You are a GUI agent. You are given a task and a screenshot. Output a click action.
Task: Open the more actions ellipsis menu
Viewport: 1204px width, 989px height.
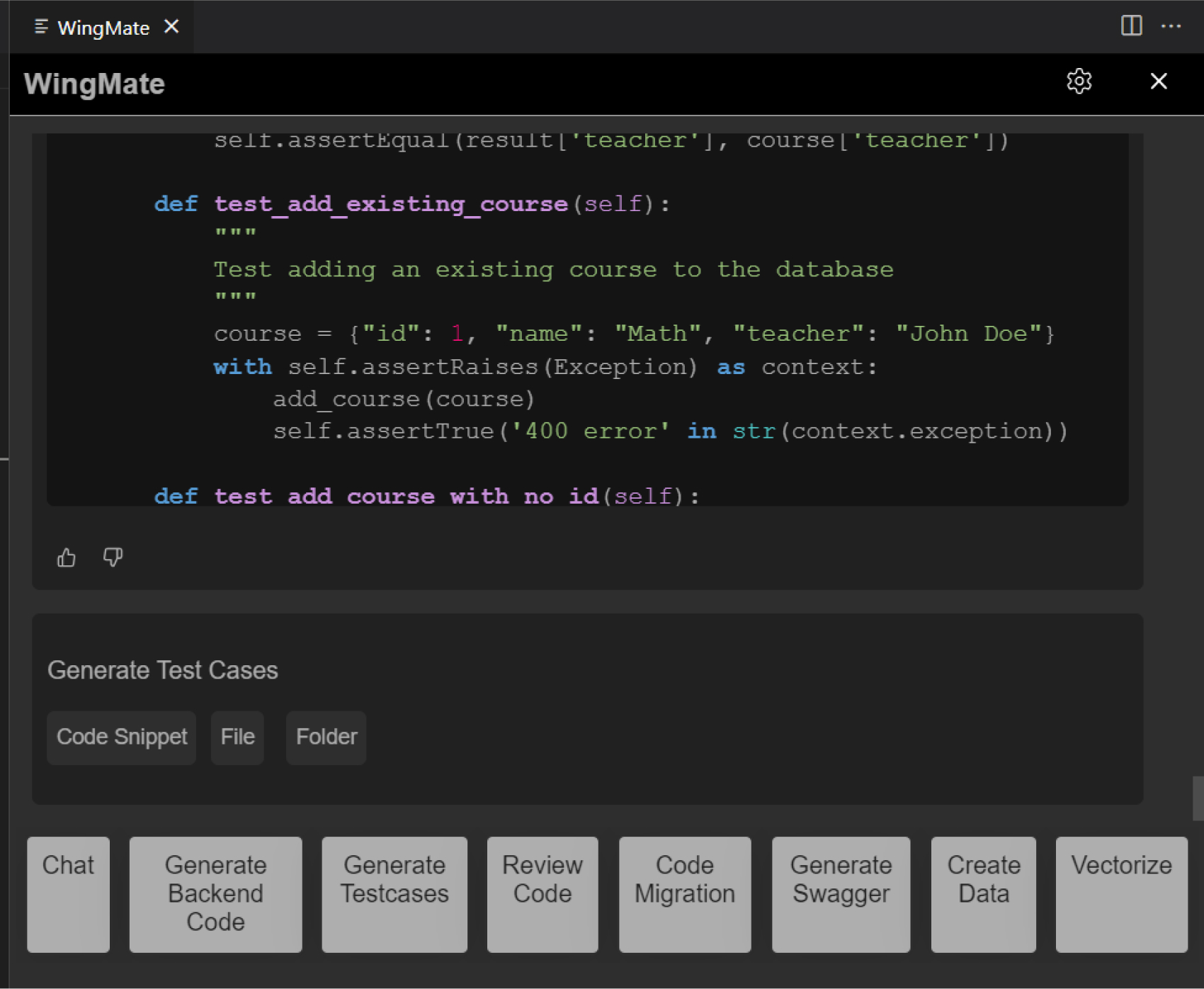tap(1171, 26)
